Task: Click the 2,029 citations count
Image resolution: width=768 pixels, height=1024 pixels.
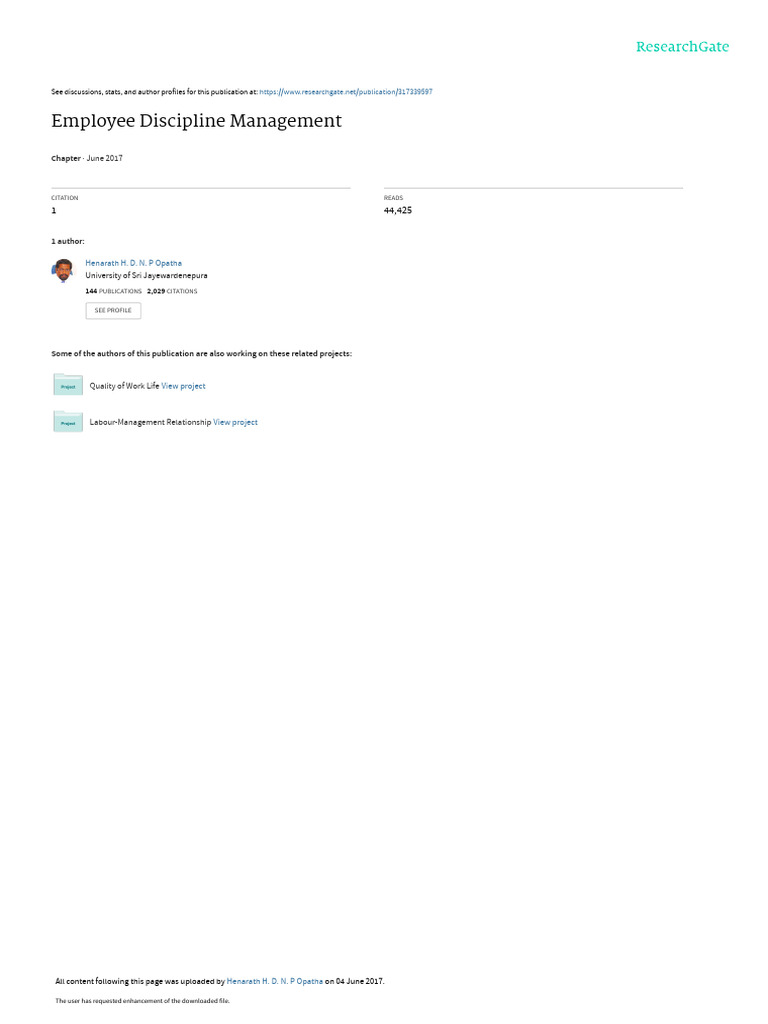Action: (172, 291)
